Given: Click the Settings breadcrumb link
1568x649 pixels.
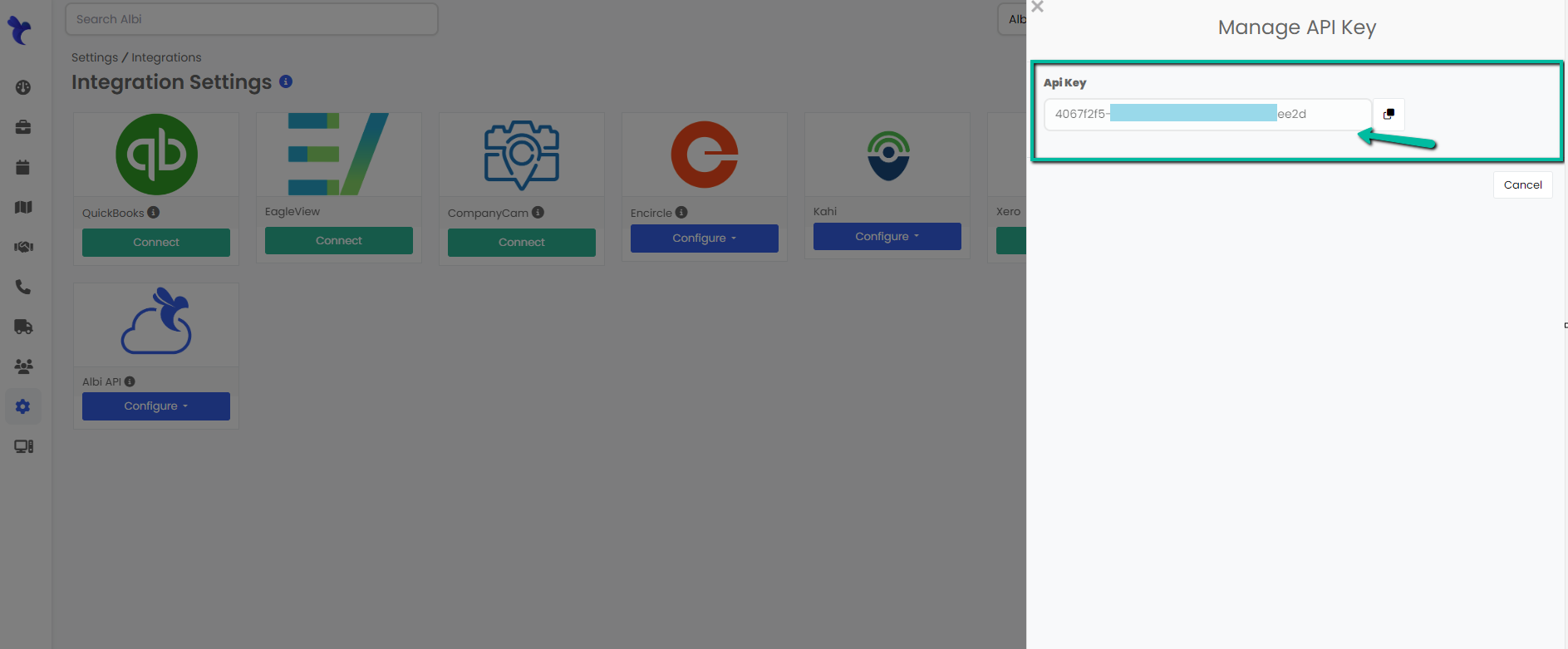Looking at the screenshot, I should [x=95, y=57].
